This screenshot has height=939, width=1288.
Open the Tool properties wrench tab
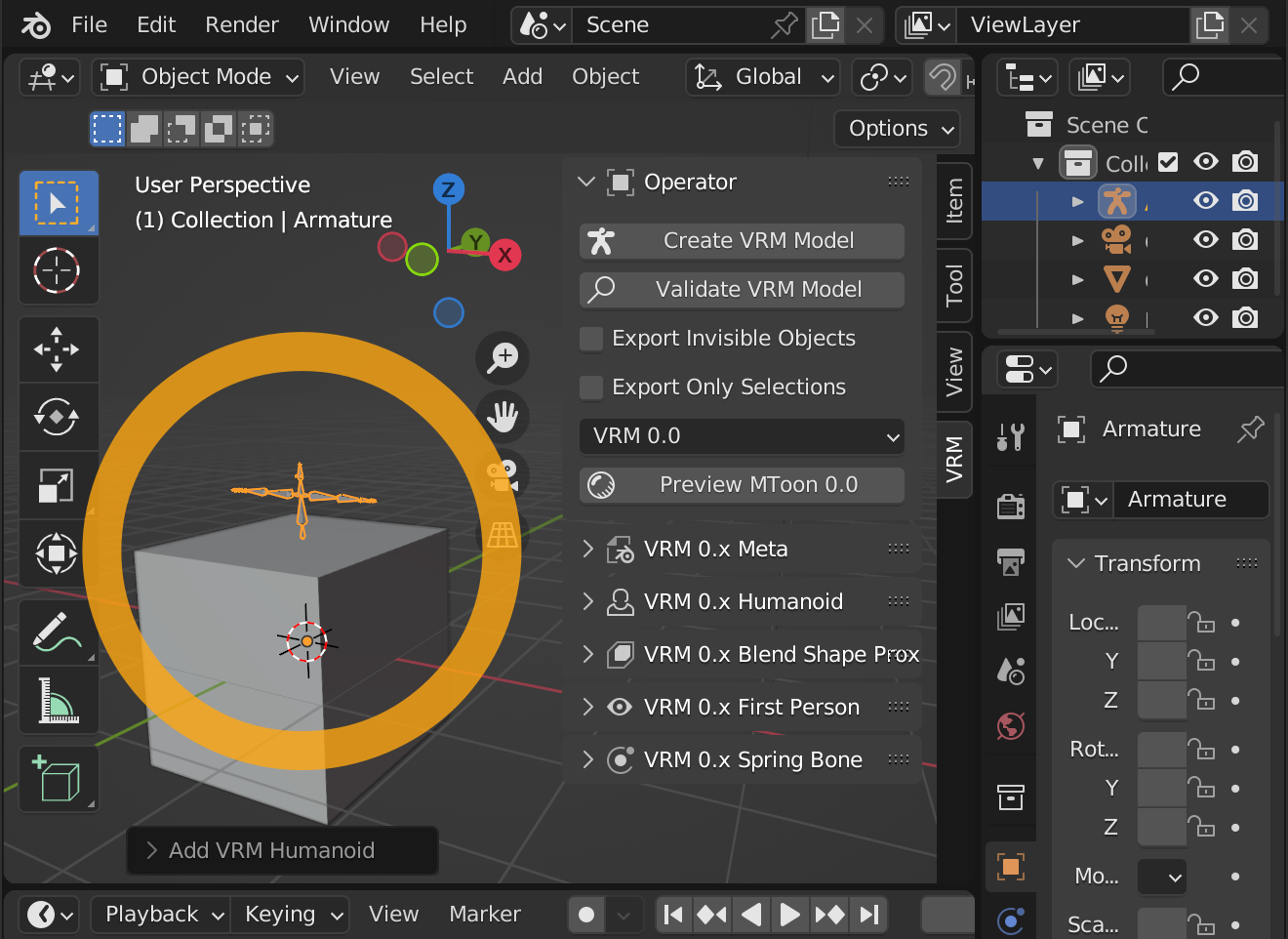[1011, 436]
